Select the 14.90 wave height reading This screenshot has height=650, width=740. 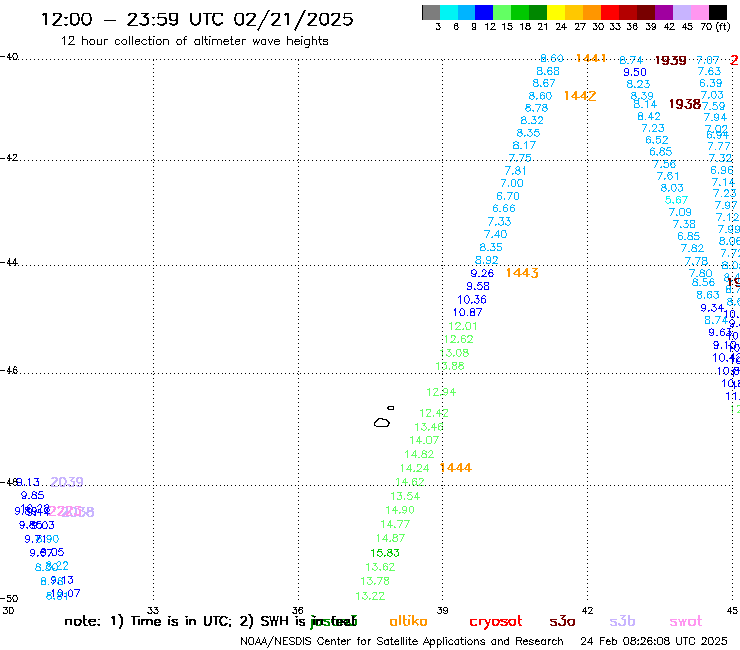click(400, 510)
